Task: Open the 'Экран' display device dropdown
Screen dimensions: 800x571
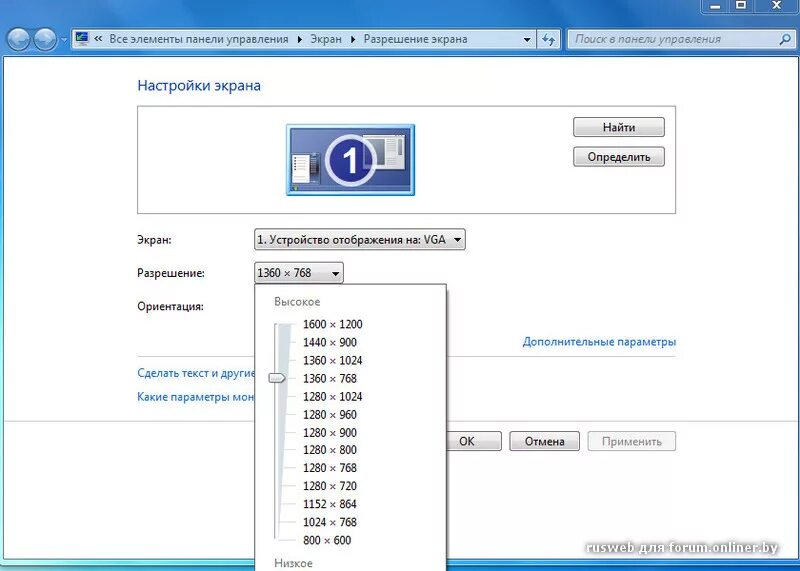Action: coord(360,239)
